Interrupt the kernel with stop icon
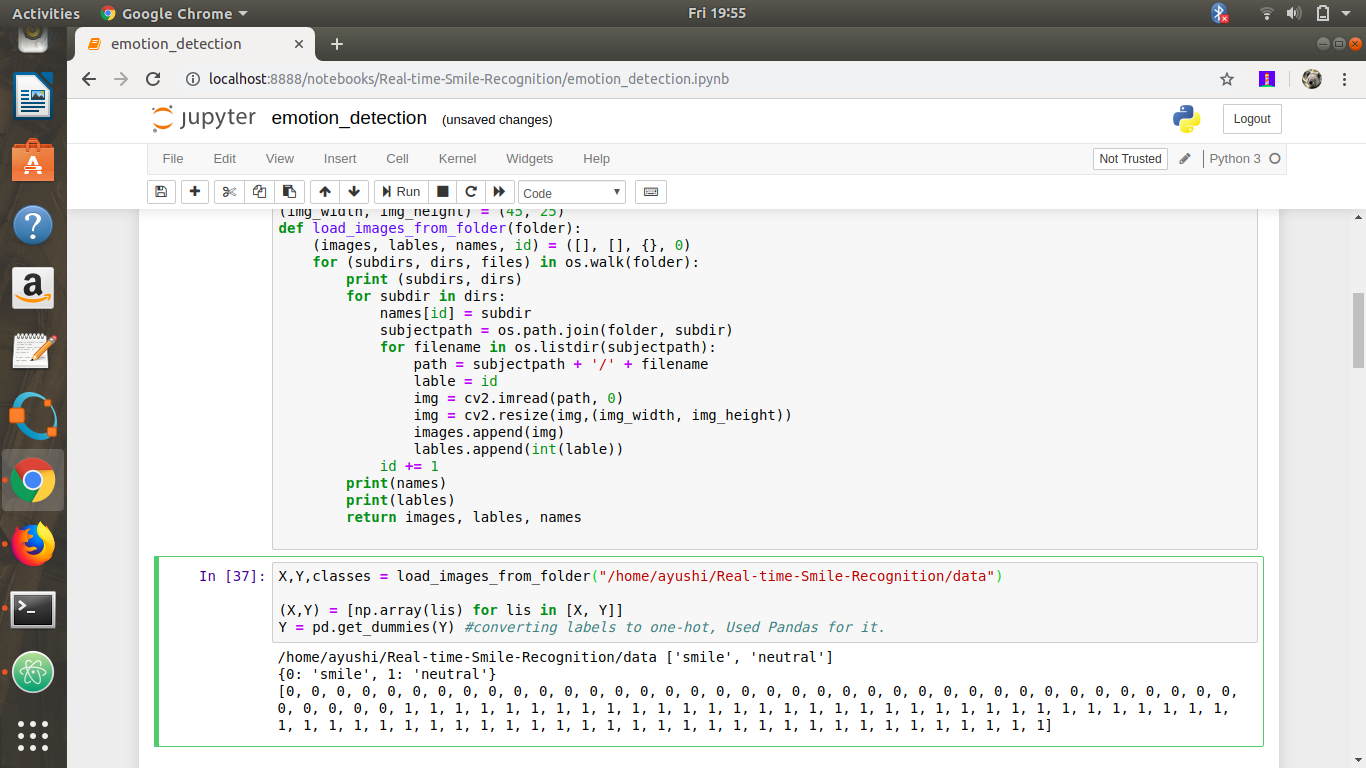Image resolution: width=1366 pixels, height=768 pixels. pos(443,192)
